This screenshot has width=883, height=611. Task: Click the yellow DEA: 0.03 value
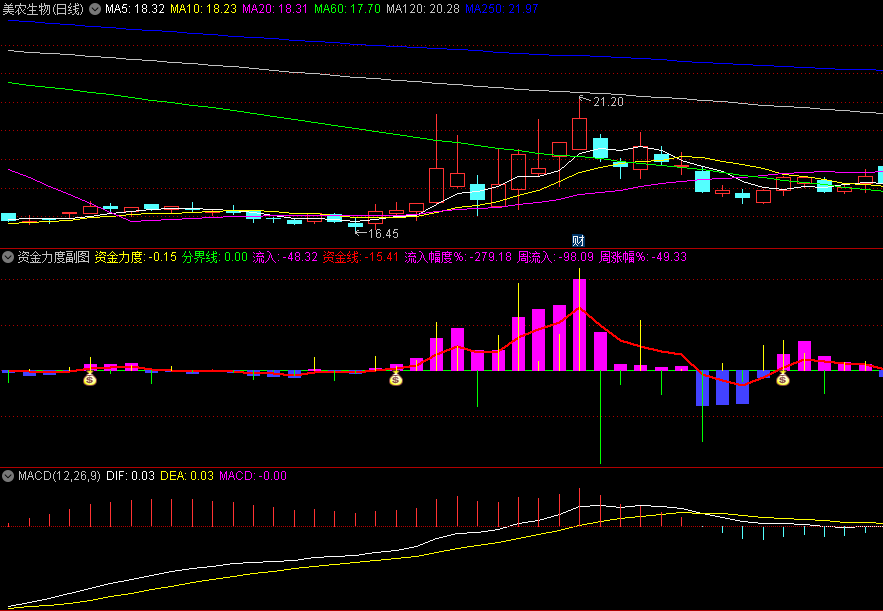point(187,476)
